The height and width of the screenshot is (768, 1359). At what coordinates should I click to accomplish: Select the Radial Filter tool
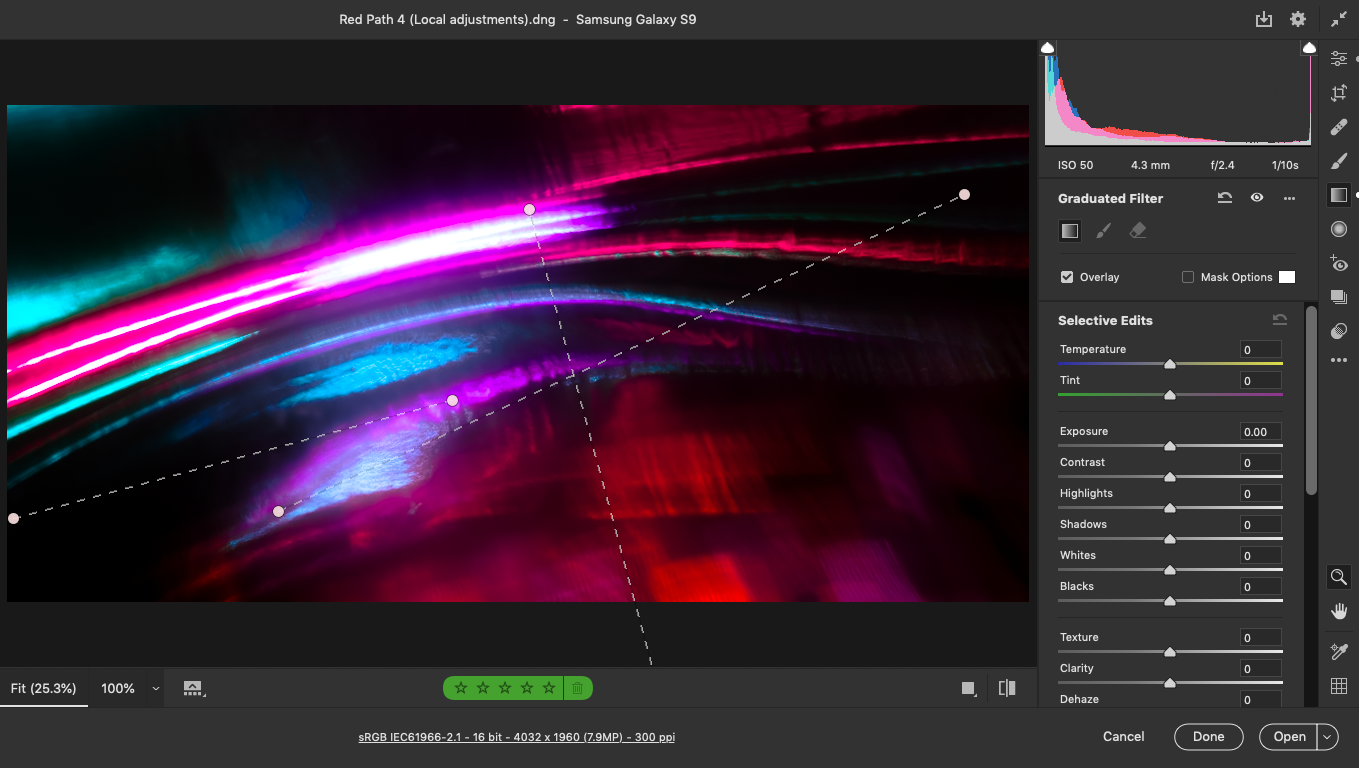pos(1339,229)
